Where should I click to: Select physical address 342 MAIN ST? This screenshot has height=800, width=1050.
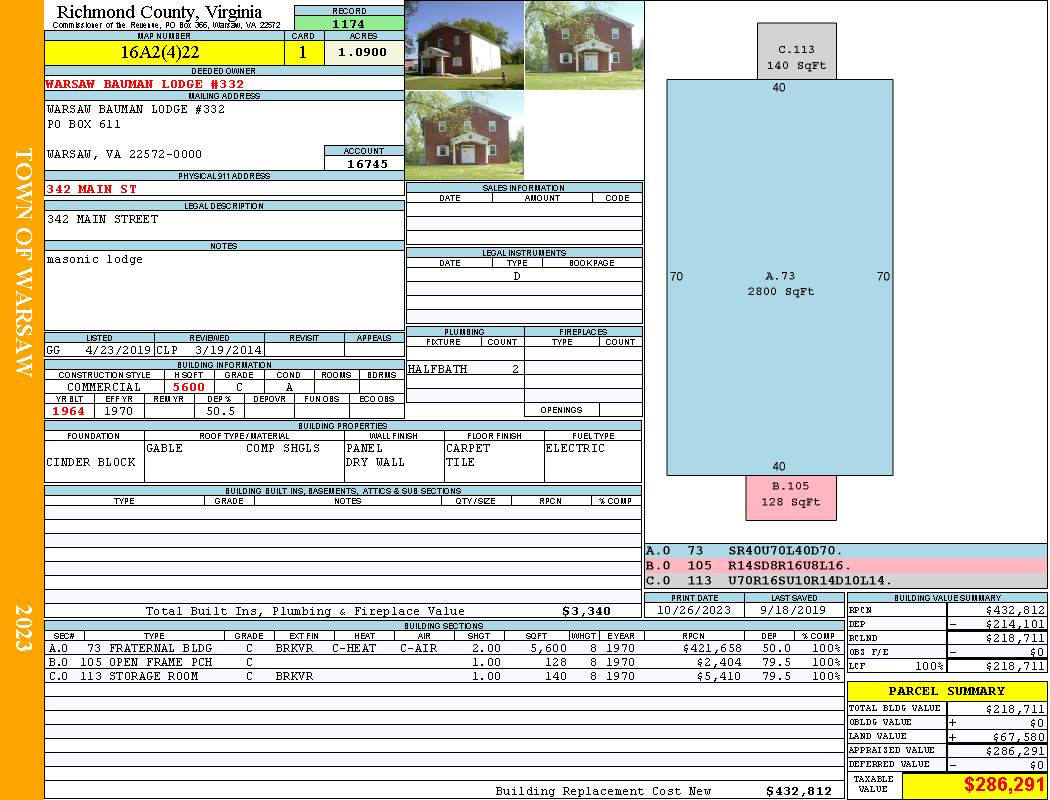click(91, 189)
